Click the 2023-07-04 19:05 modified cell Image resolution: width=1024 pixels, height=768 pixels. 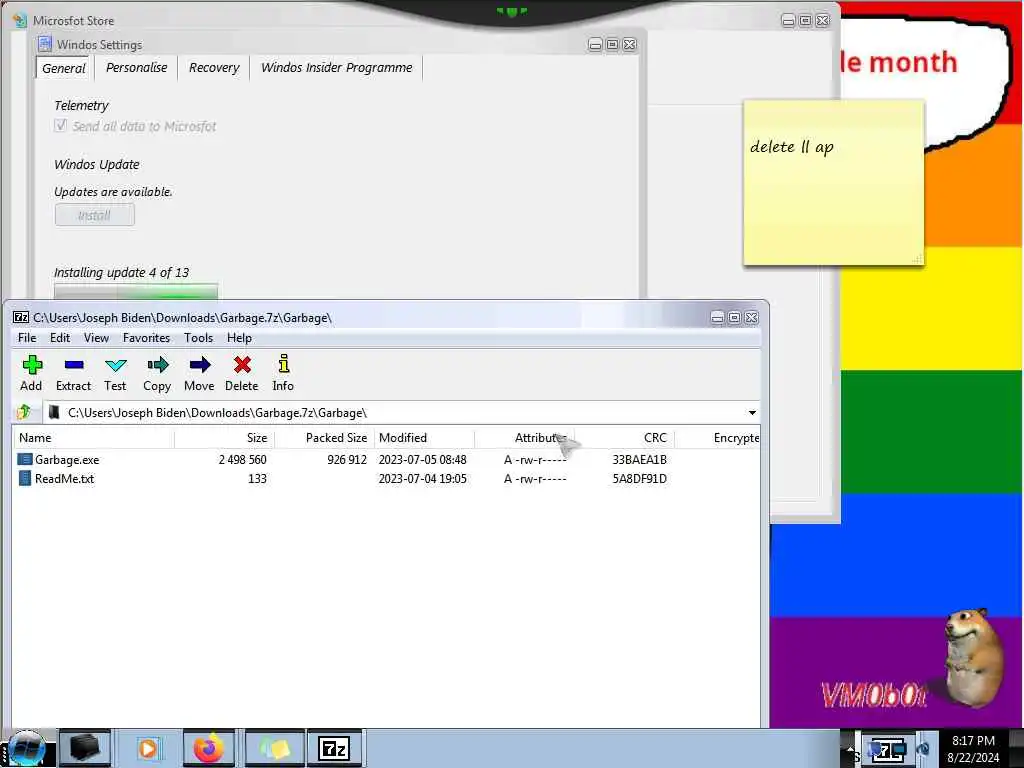click(x=423, y=479)
